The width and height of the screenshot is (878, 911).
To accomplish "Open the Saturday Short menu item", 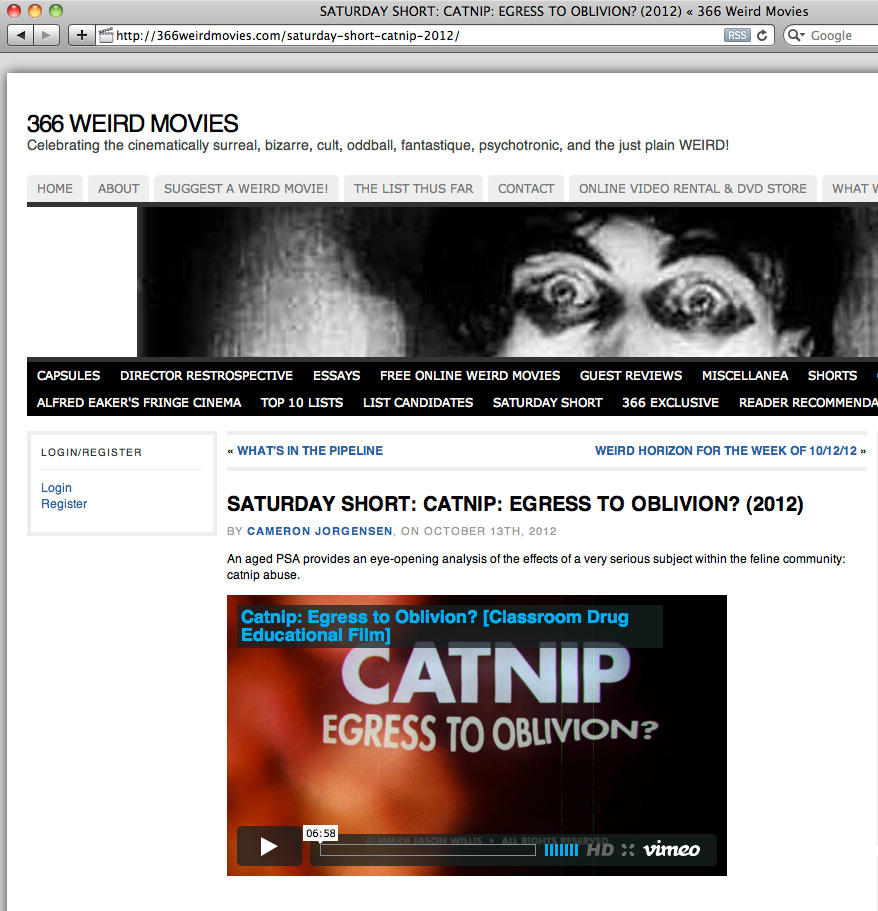I will [547, 402].
